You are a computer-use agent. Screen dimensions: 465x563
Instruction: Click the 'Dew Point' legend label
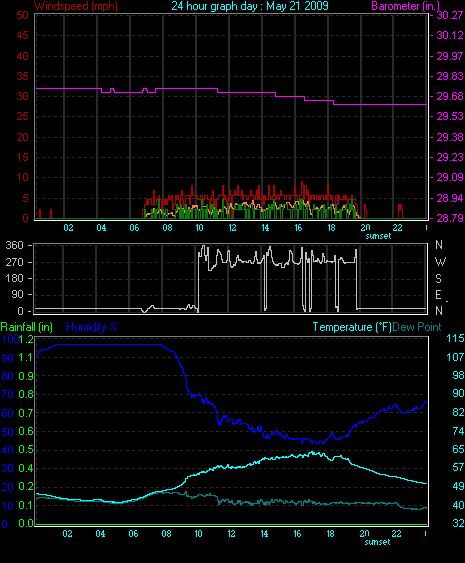[417, 327]
